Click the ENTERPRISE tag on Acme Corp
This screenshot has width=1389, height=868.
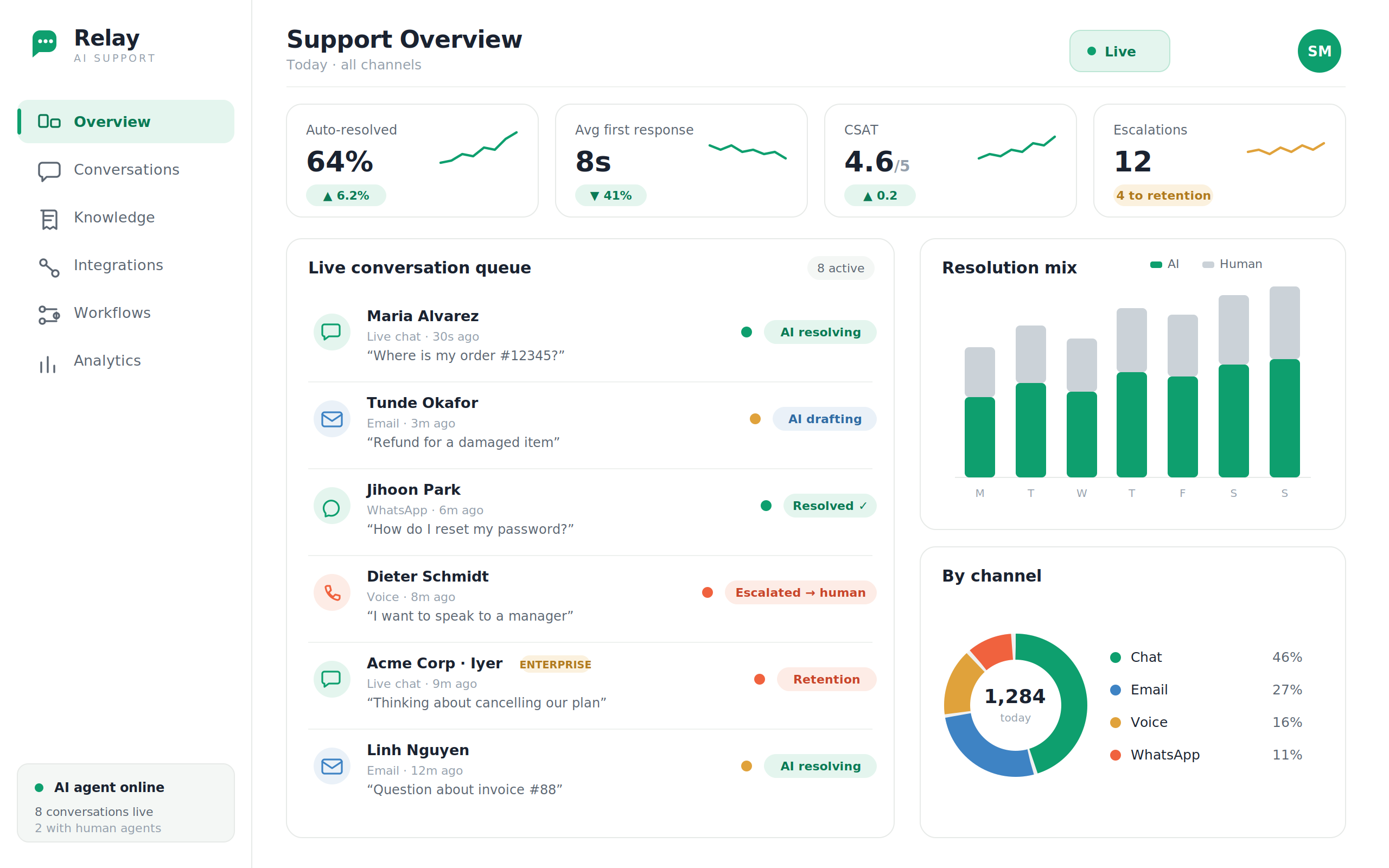pos(555,664)
